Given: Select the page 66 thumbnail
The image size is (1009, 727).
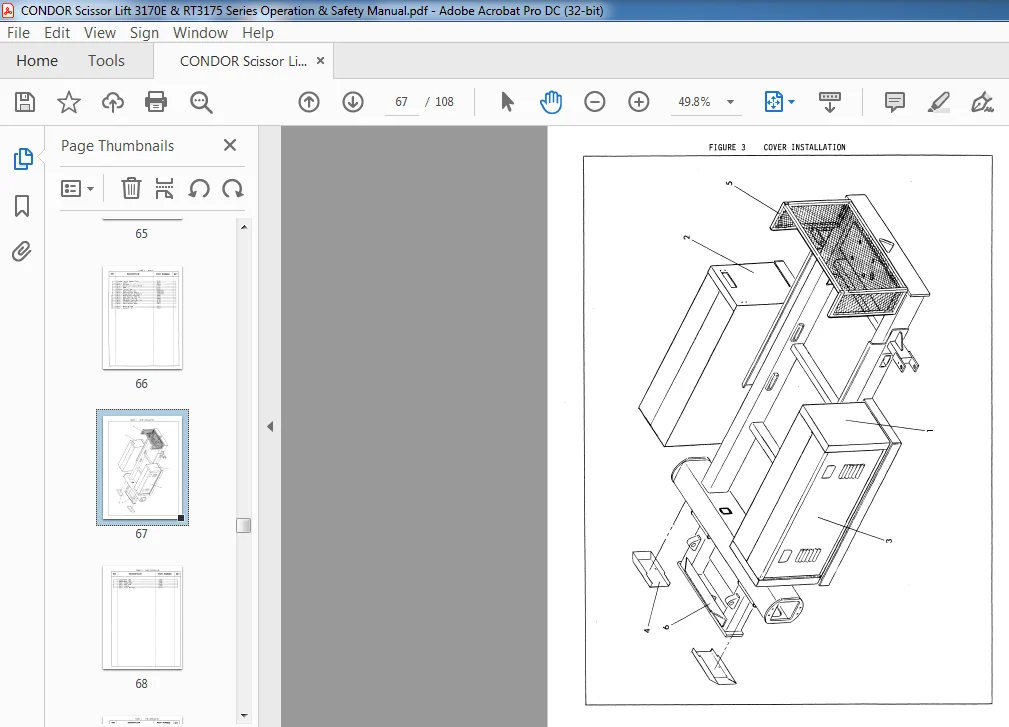Looking at the screenshot, I should click(142, 318).
